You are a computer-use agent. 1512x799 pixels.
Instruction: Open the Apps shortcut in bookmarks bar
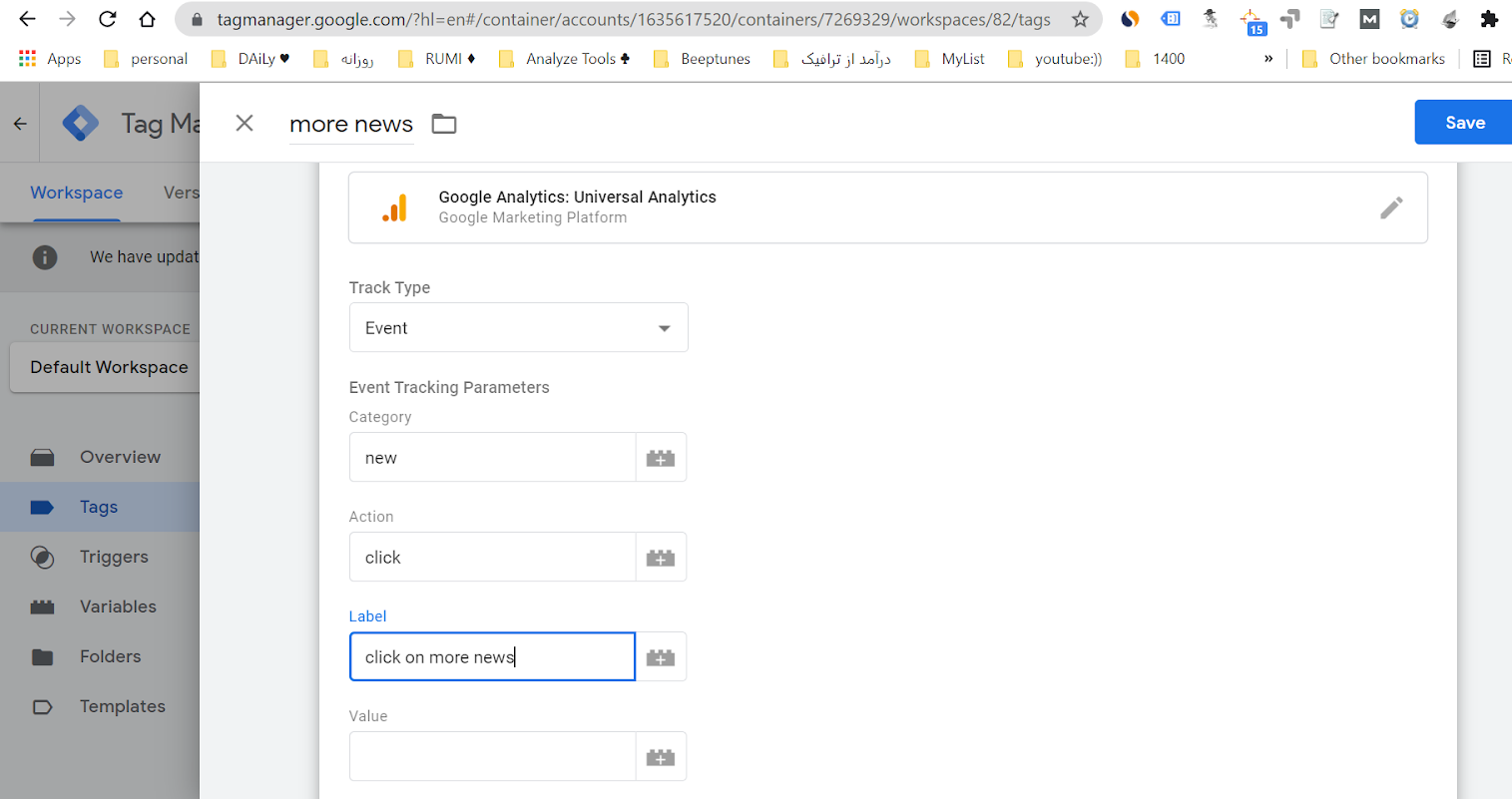pos(50,59)
